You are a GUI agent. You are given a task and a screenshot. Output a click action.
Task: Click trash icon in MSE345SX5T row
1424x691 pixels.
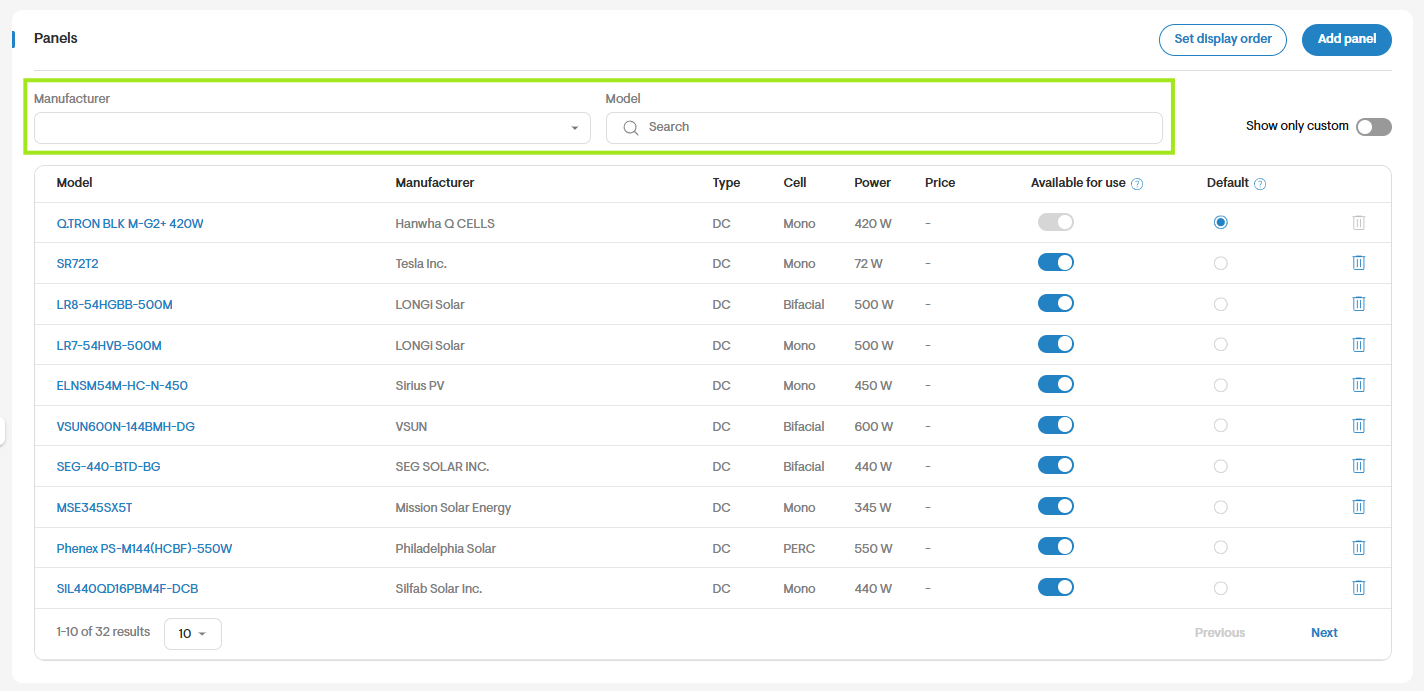click(1358, 507)
